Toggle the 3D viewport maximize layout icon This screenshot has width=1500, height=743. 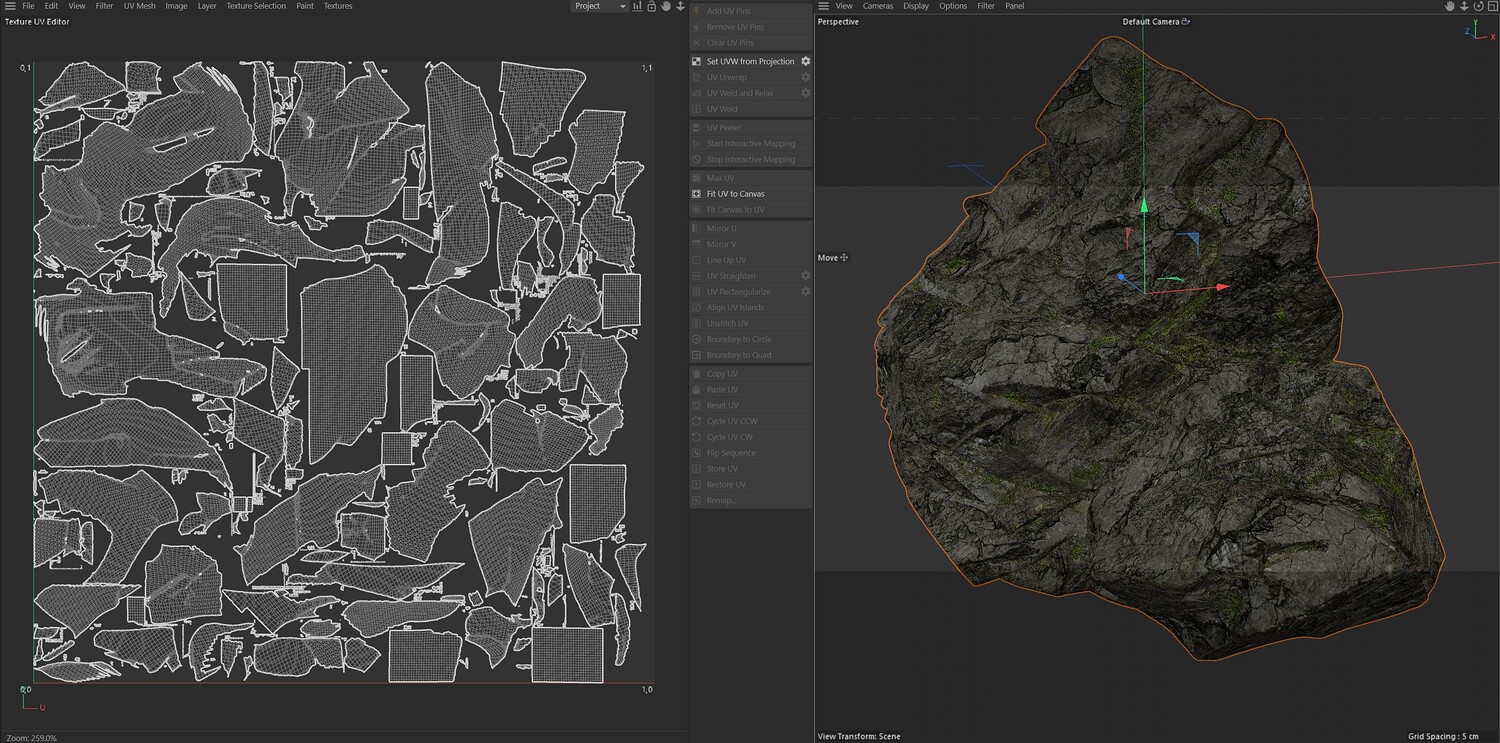(1491, 6)
